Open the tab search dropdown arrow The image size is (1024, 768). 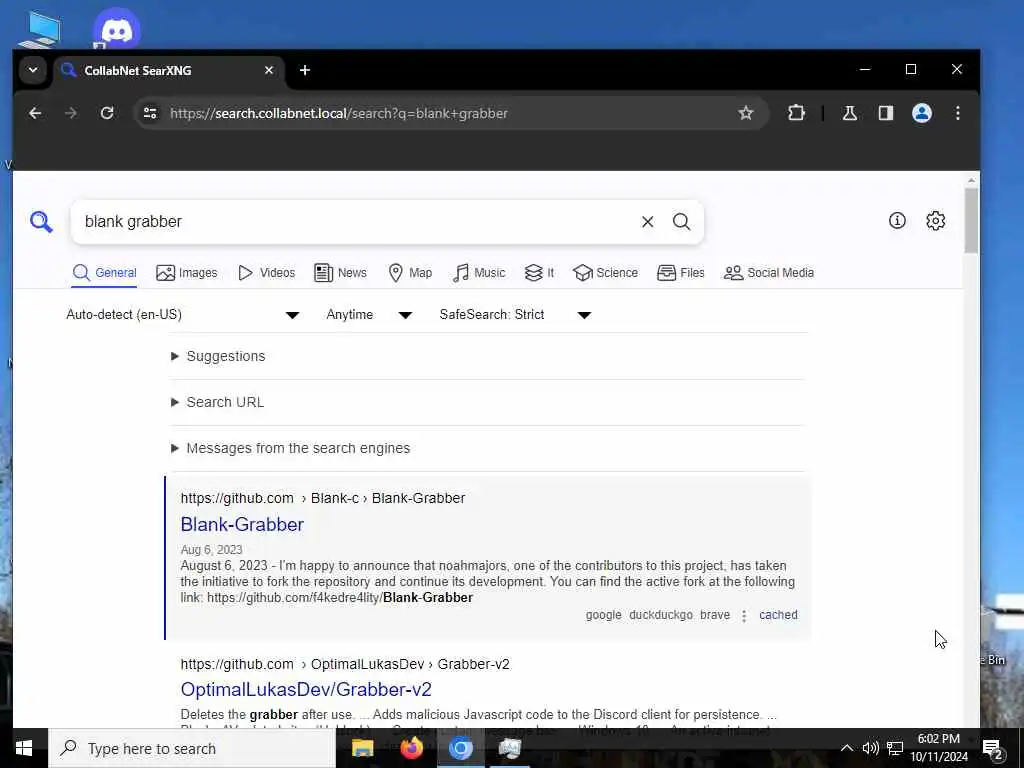33,70
